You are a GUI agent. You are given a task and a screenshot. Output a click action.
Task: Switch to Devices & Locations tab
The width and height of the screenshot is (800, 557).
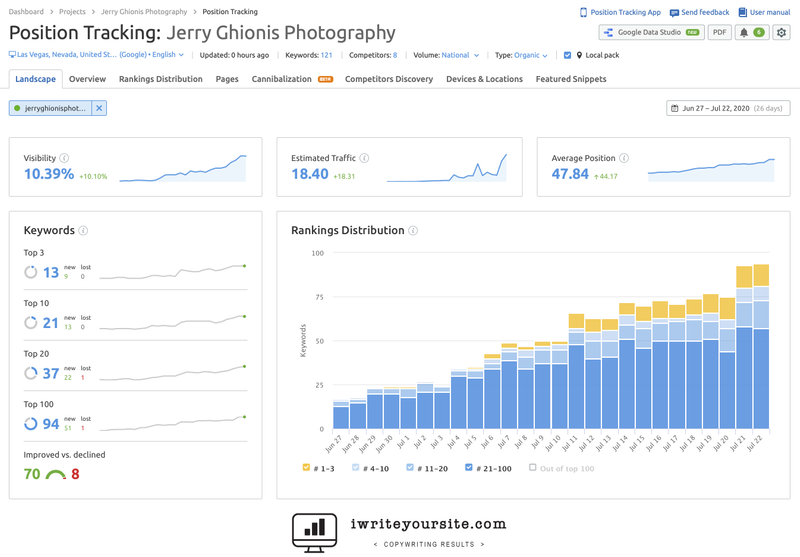484,79
